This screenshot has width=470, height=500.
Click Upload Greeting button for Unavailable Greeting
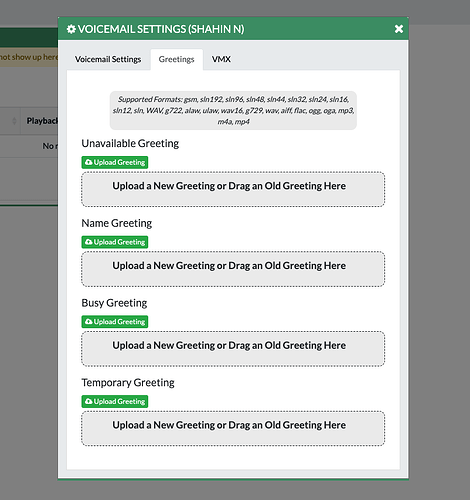pyautogui.click(x=115, y=162)
